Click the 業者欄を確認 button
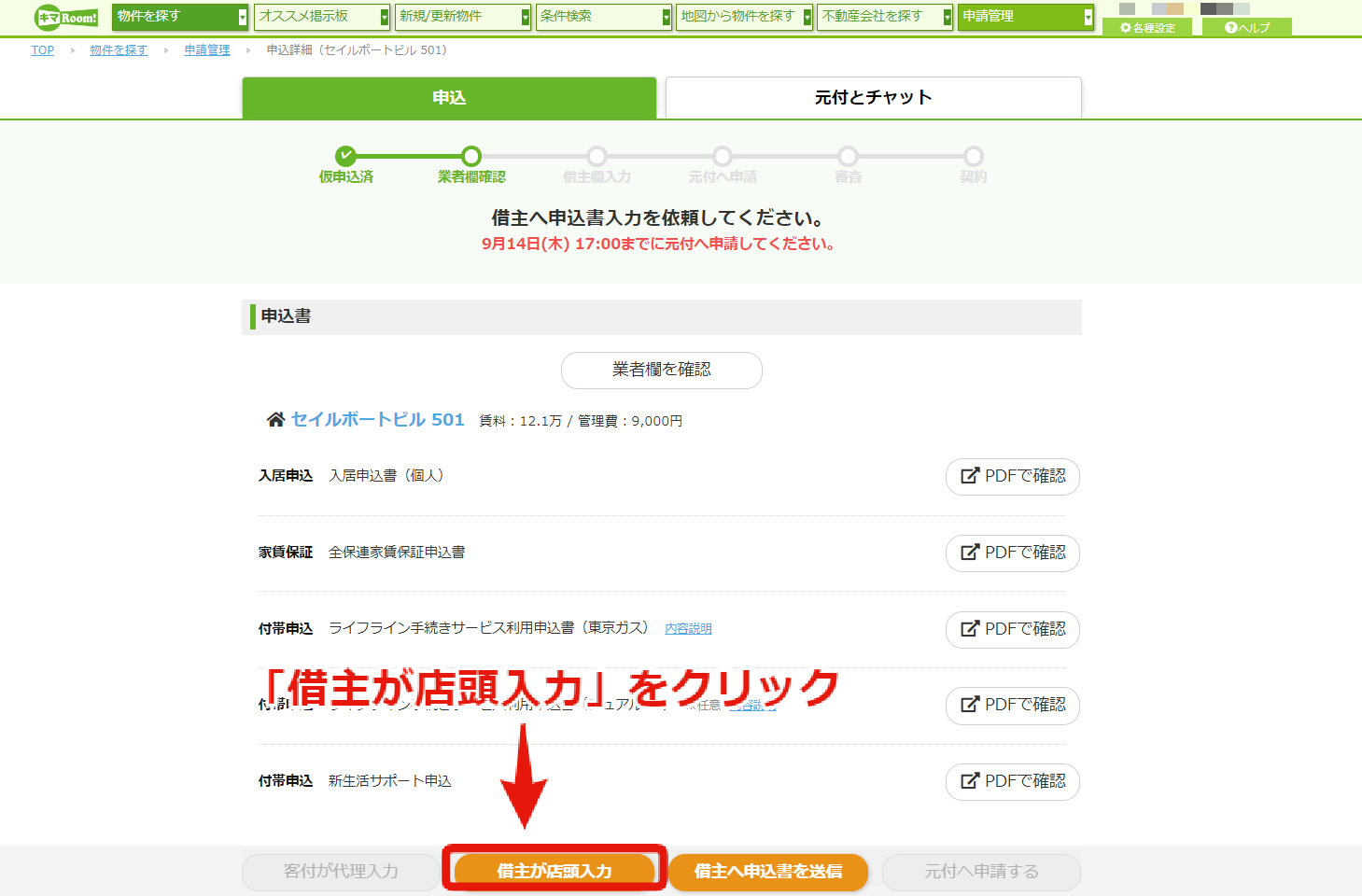This screenshot has width=1362, height=896. (x=662, y=371)
